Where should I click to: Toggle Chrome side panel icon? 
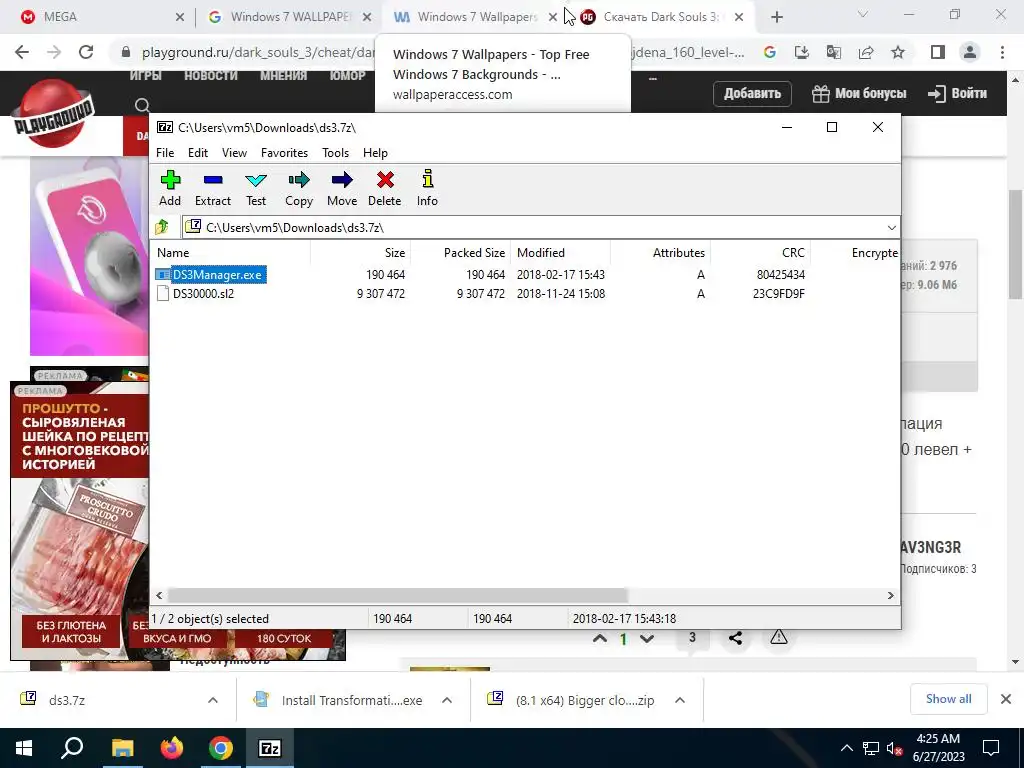(938, 52)
